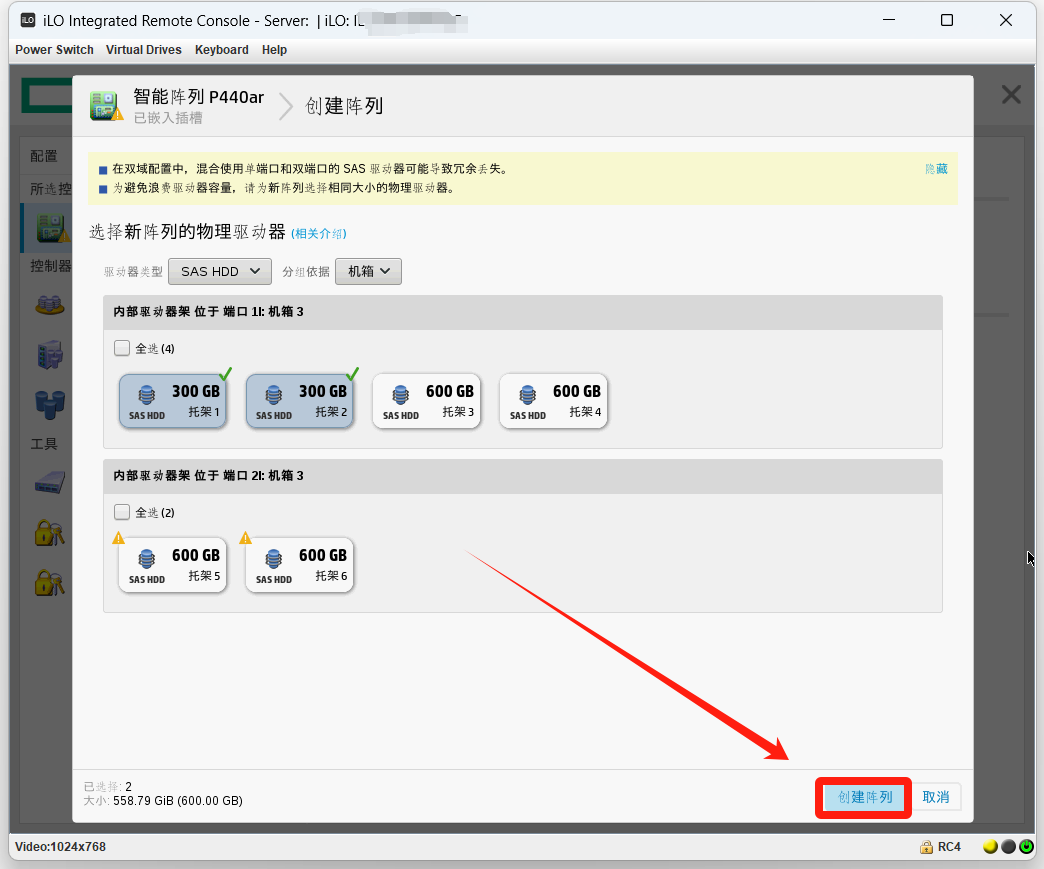Click the green power status icon
The width and height of the screenshot is (1044, 869).
(x=1026, y=847)
